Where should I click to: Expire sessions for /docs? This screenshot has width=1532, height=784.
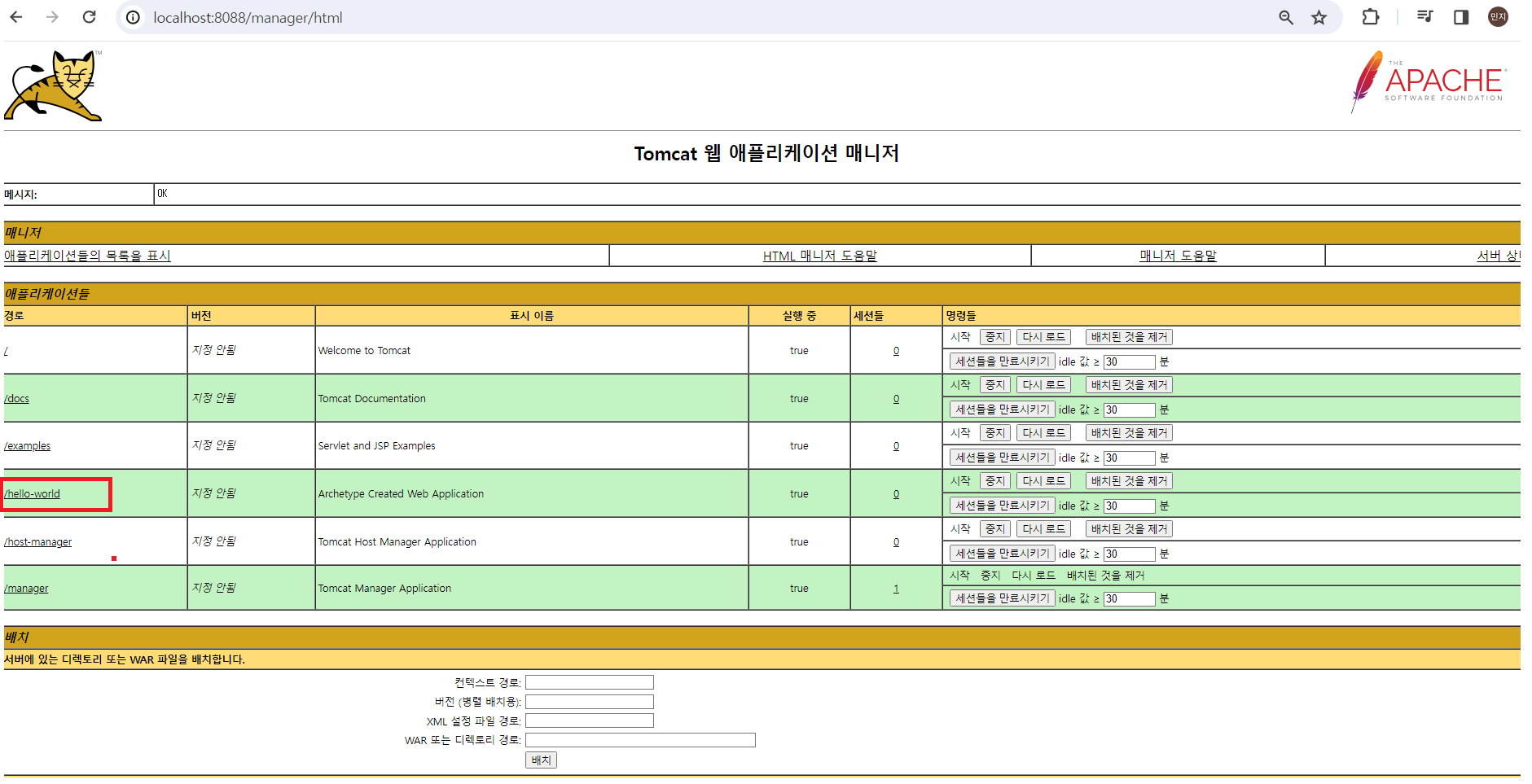(x=1002, y=410)
